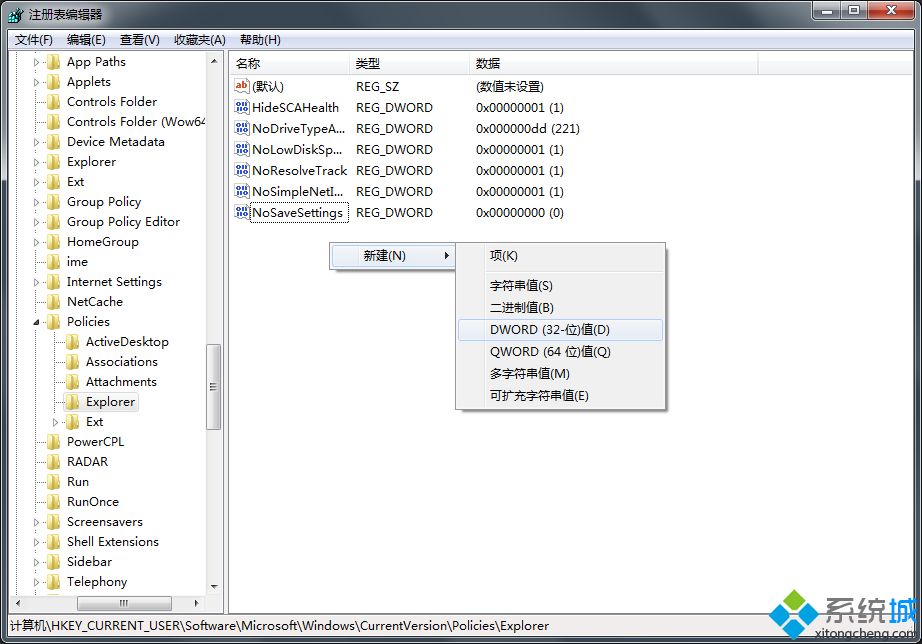Image resolution: width=922 pixels, height=644 pixels.
Task: Expand the Telephony key
Action: click(36, 582)
